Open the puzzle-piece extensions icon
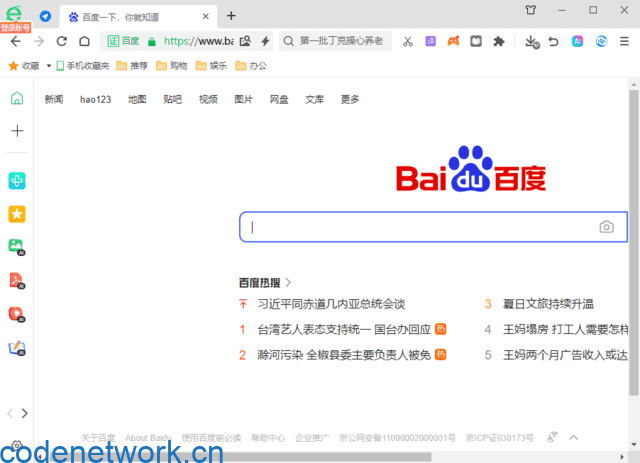 click(x=498, y=41)
